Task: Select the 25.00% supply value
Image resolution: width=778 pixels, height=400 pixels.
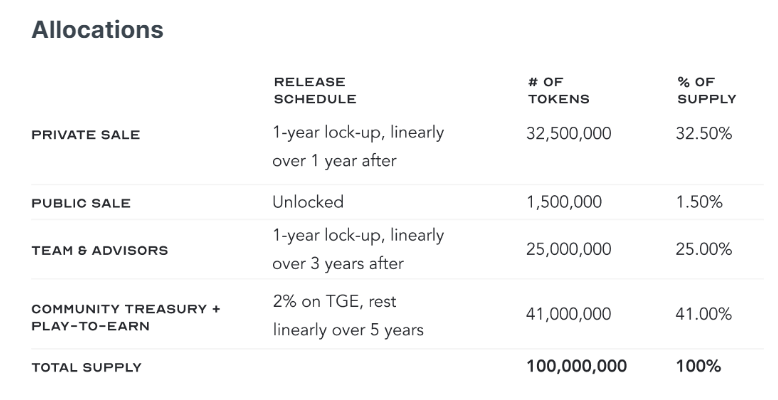Action: pos(704,249)
